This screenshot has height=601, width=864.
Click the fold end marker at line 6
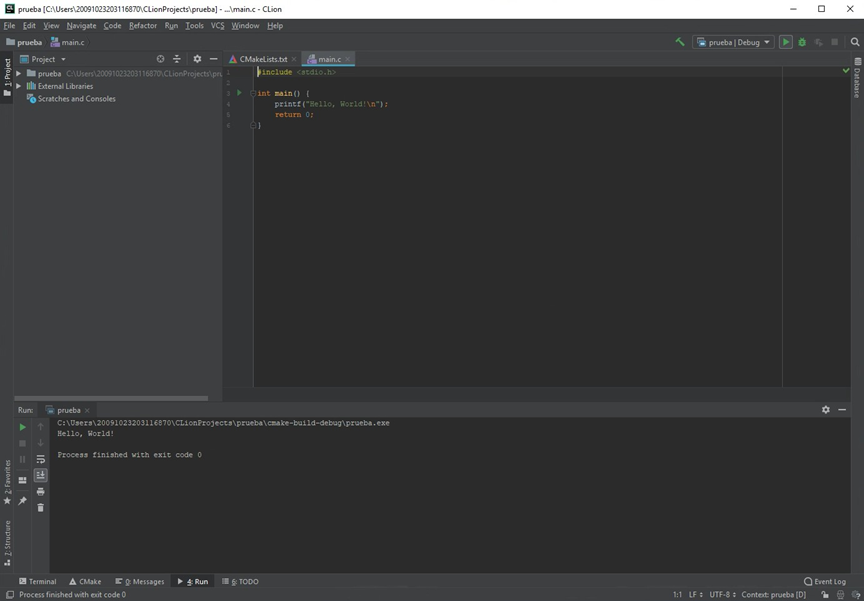253,125
